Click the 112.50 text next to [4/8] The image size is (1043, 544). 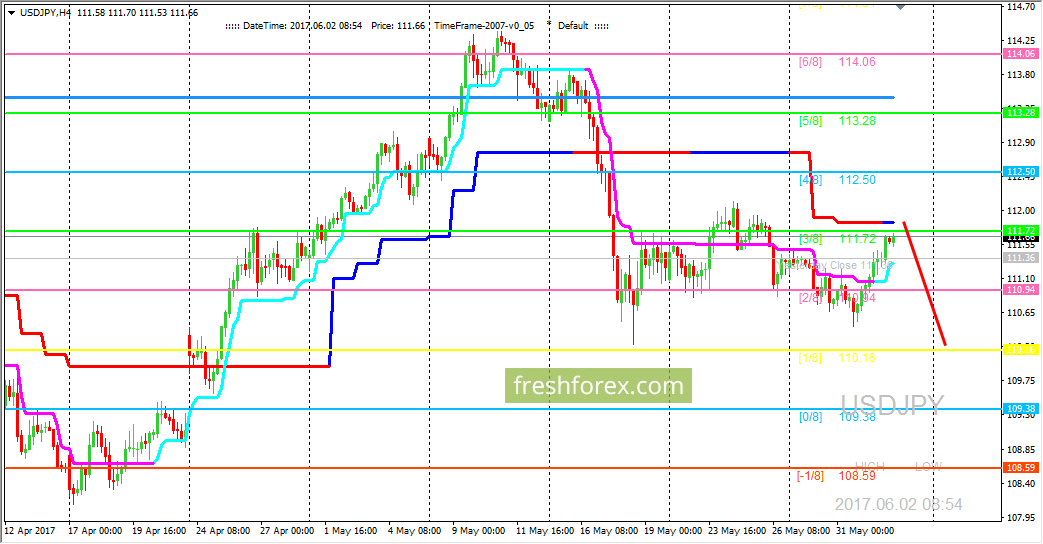pos(857,180)
